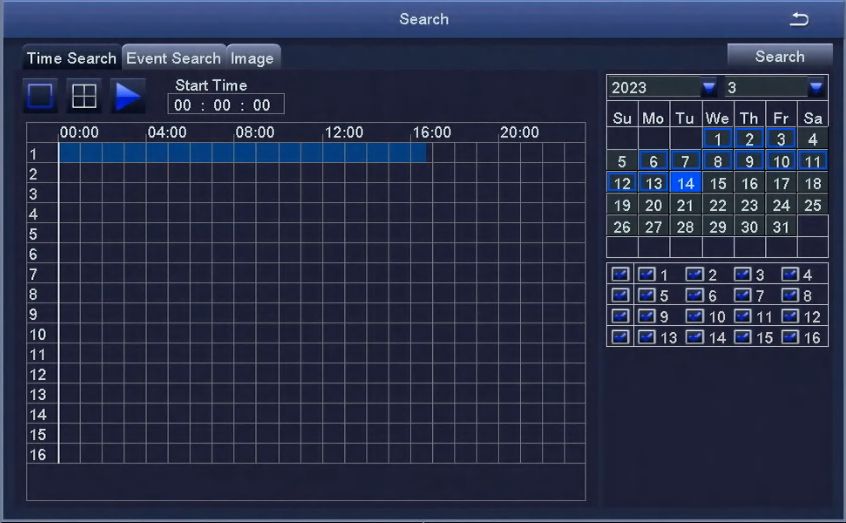Click the Search button
This screenshot has width=846, height=523.
(779, 57)
